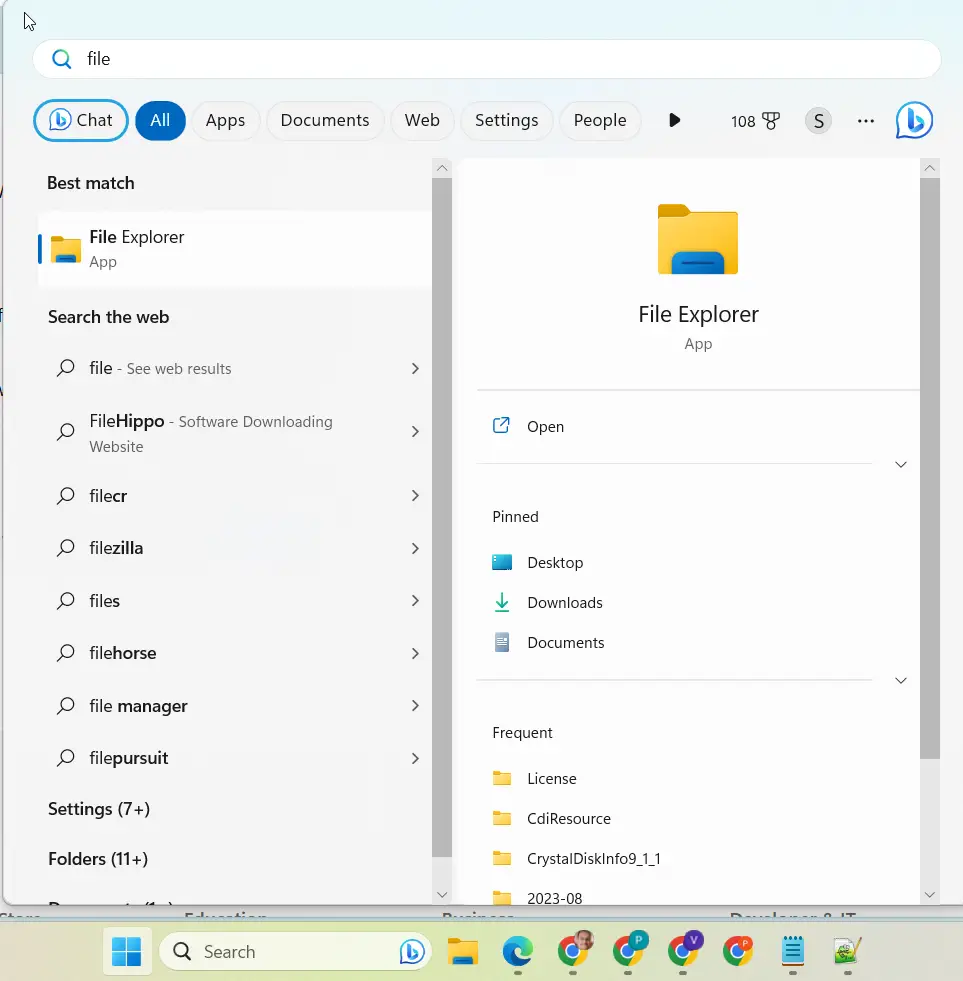Screen dimensions: 963x981
Task: Click the results list scrollbar down arrow
Action: tap(442, 895)
